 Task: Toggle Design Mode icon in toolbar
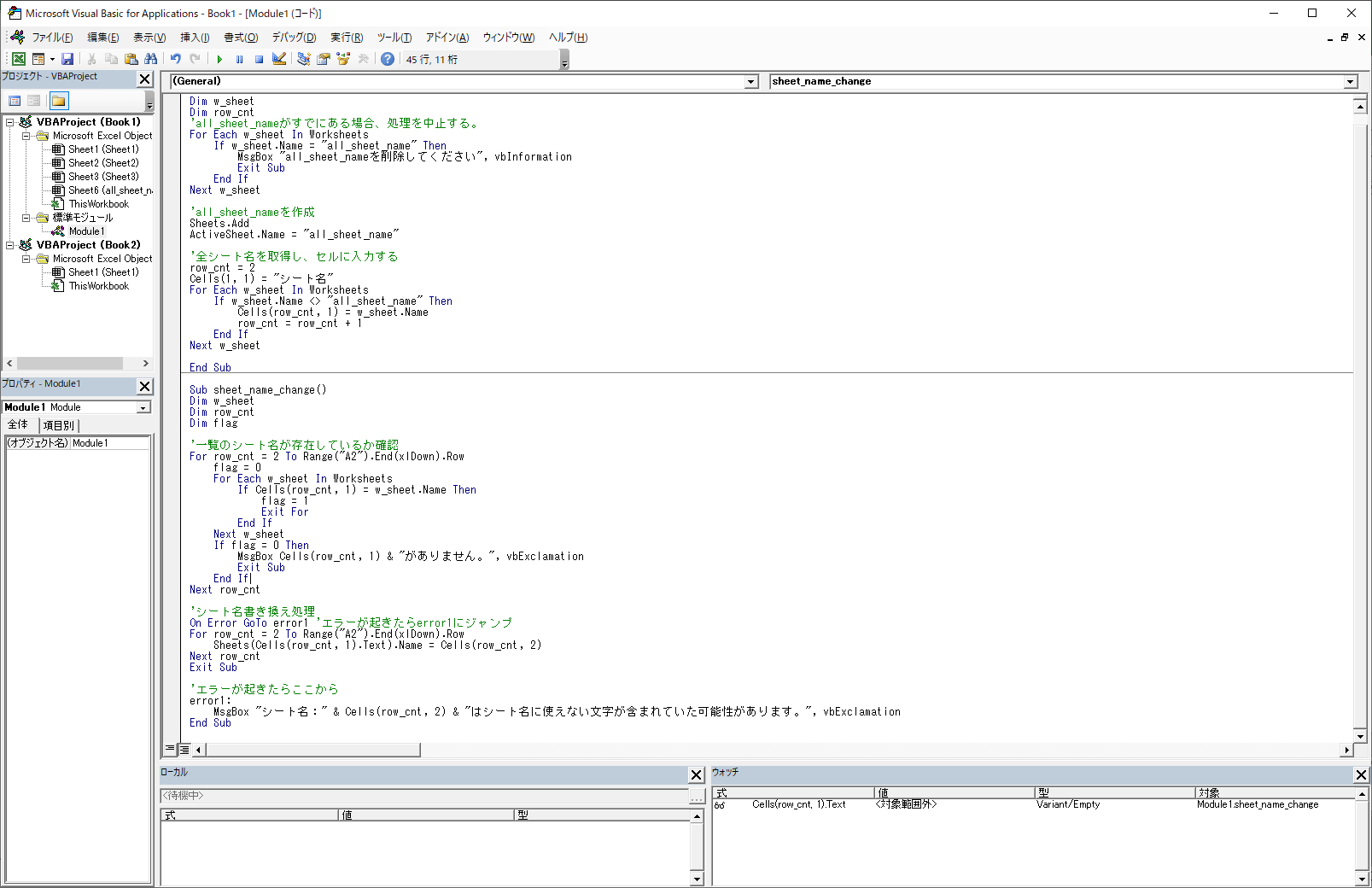click(x=279, y=59)
